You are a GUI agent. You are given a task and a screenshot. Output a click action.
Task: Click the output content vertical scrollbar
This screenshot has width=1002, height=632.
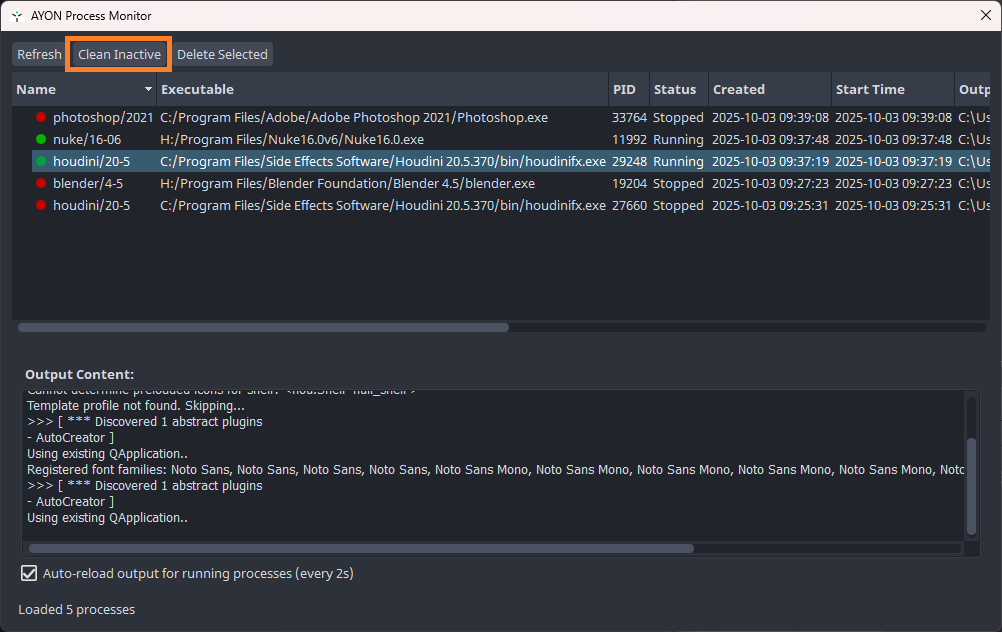coord(971,486)
